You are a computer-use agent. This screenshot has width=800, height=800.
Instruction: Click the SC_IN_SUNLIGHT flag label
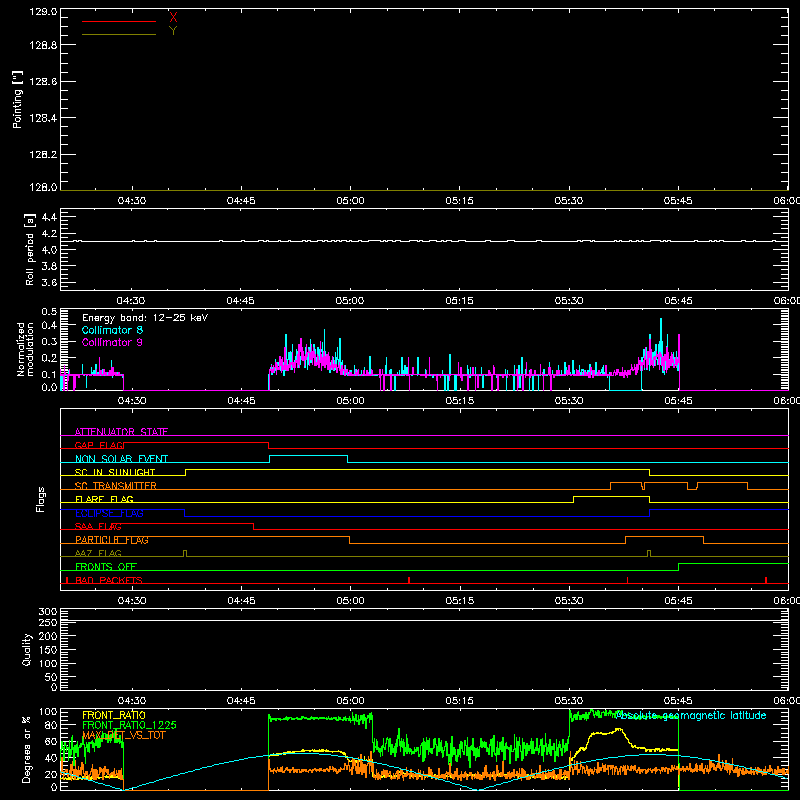115,472
